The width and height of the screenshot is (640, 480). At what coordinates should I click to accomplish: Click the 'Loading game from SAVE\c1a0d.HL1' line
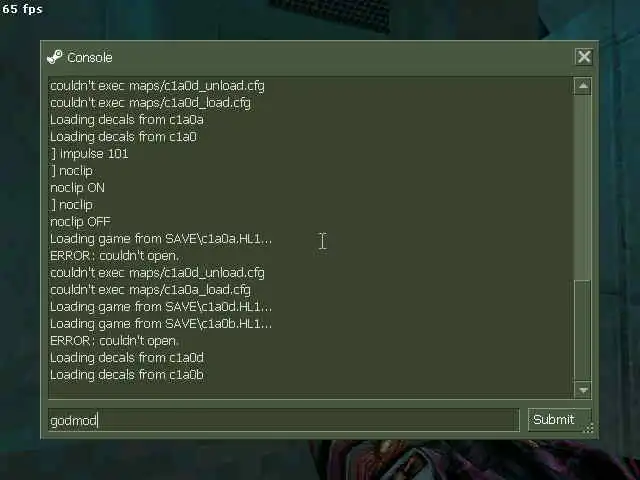tap(161, 307)
